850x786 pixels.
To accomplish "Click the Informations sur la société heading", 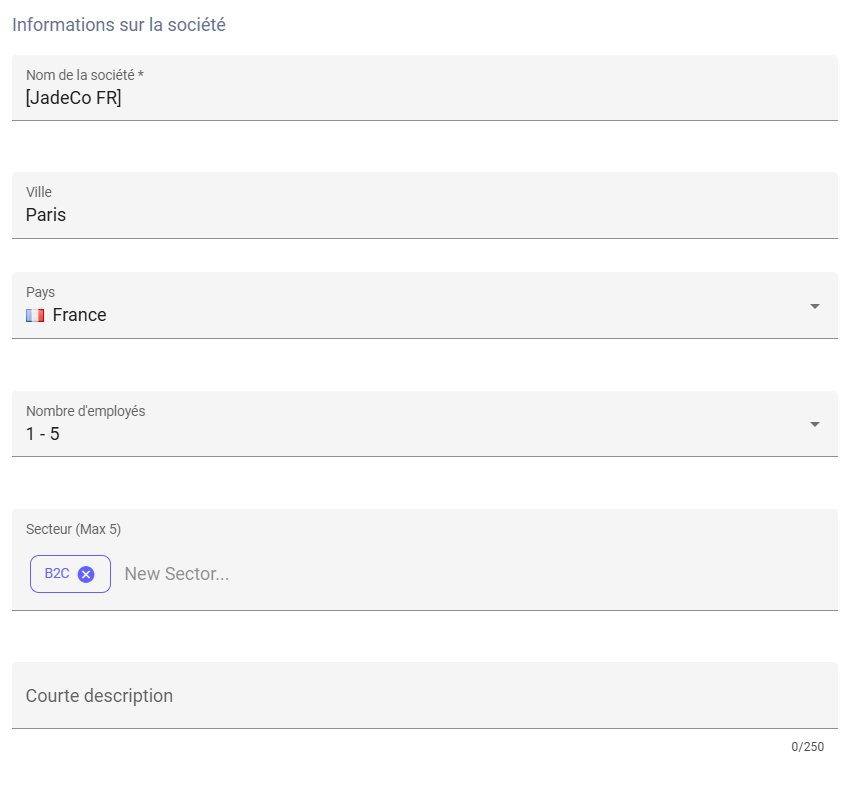I will [119, 25].
